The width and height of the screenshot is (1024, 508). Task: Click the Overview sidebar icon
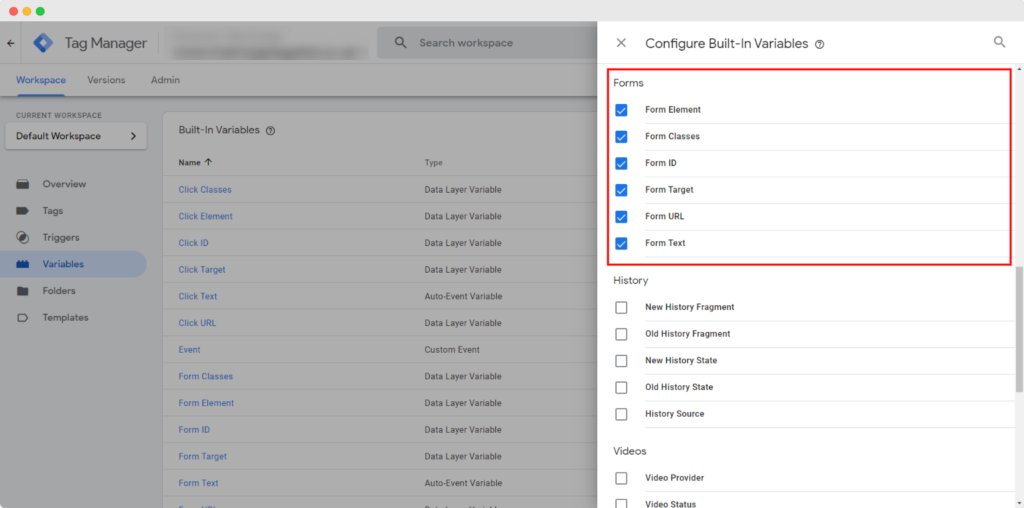(x=23, y=184)
